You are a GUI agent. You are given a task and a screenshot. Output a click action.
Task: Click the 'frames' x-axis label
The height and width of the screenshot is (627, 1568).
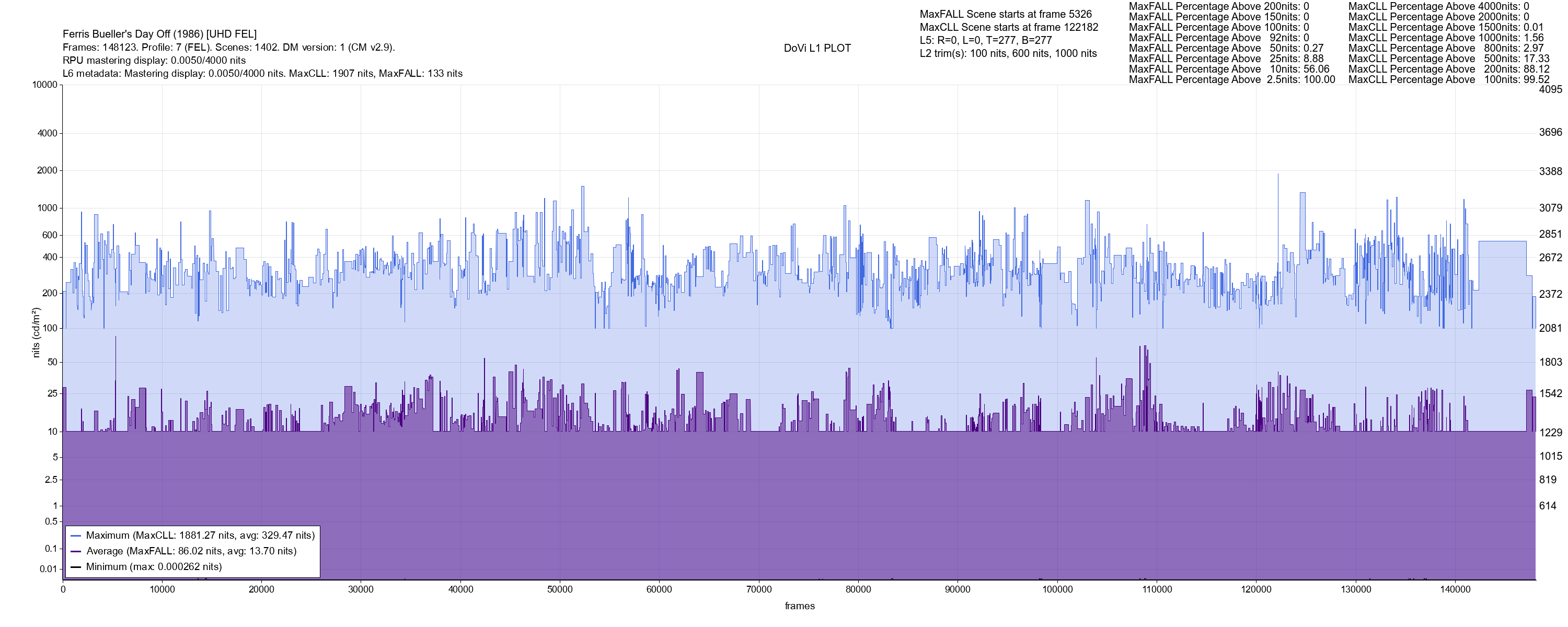coord(799,606)
